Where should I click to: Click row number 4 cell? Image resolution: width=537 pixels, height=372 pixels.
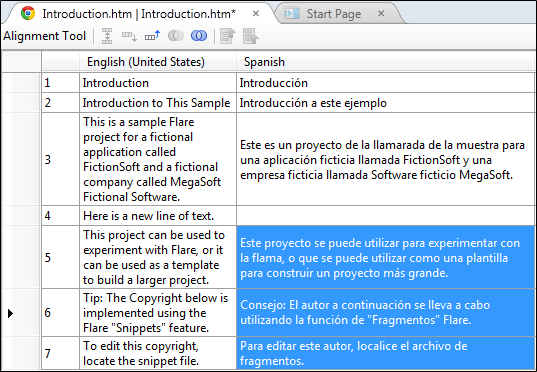(61, 216)
